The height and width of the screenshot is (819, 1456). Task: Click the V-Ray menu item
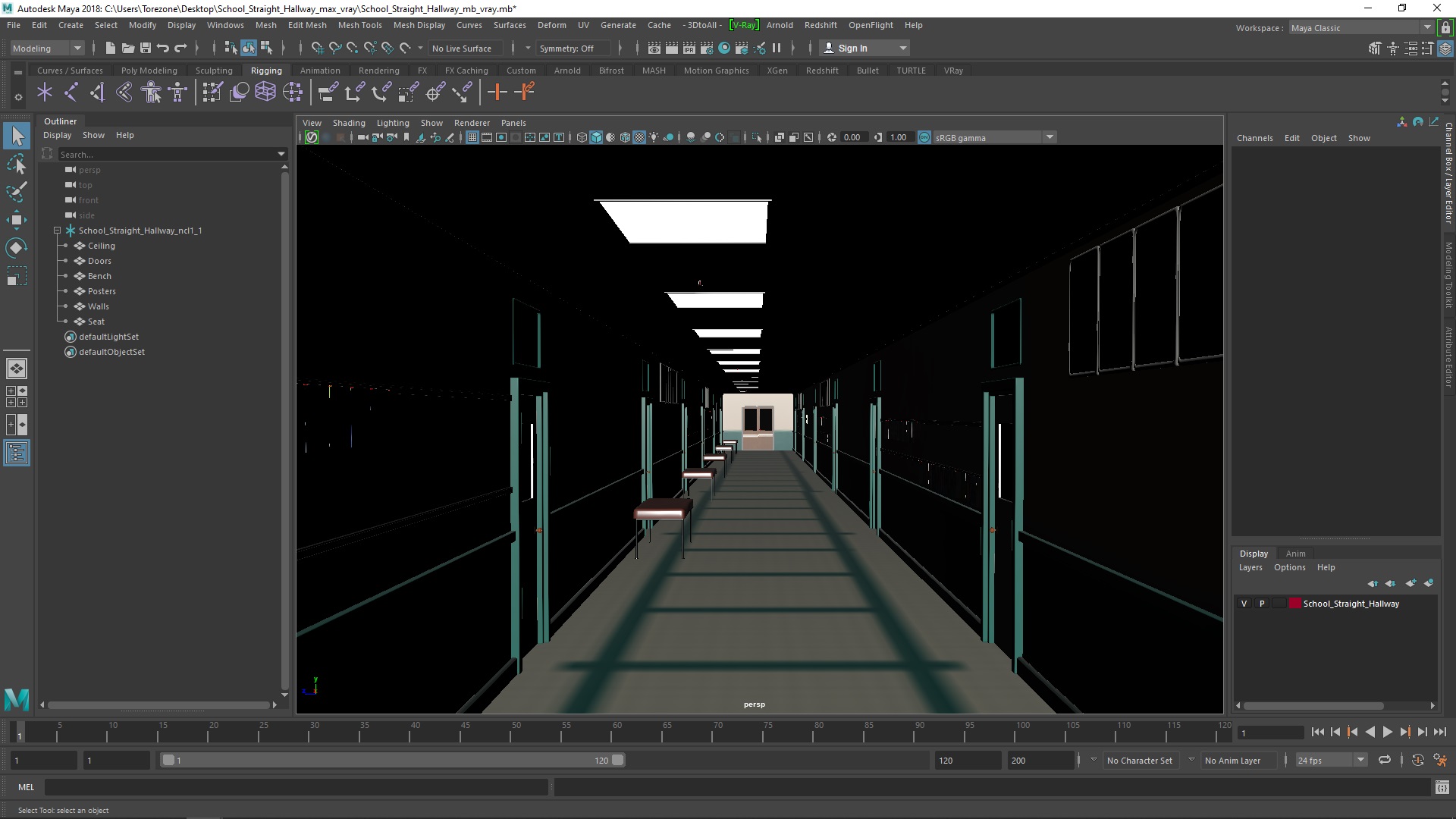[743, 25]
